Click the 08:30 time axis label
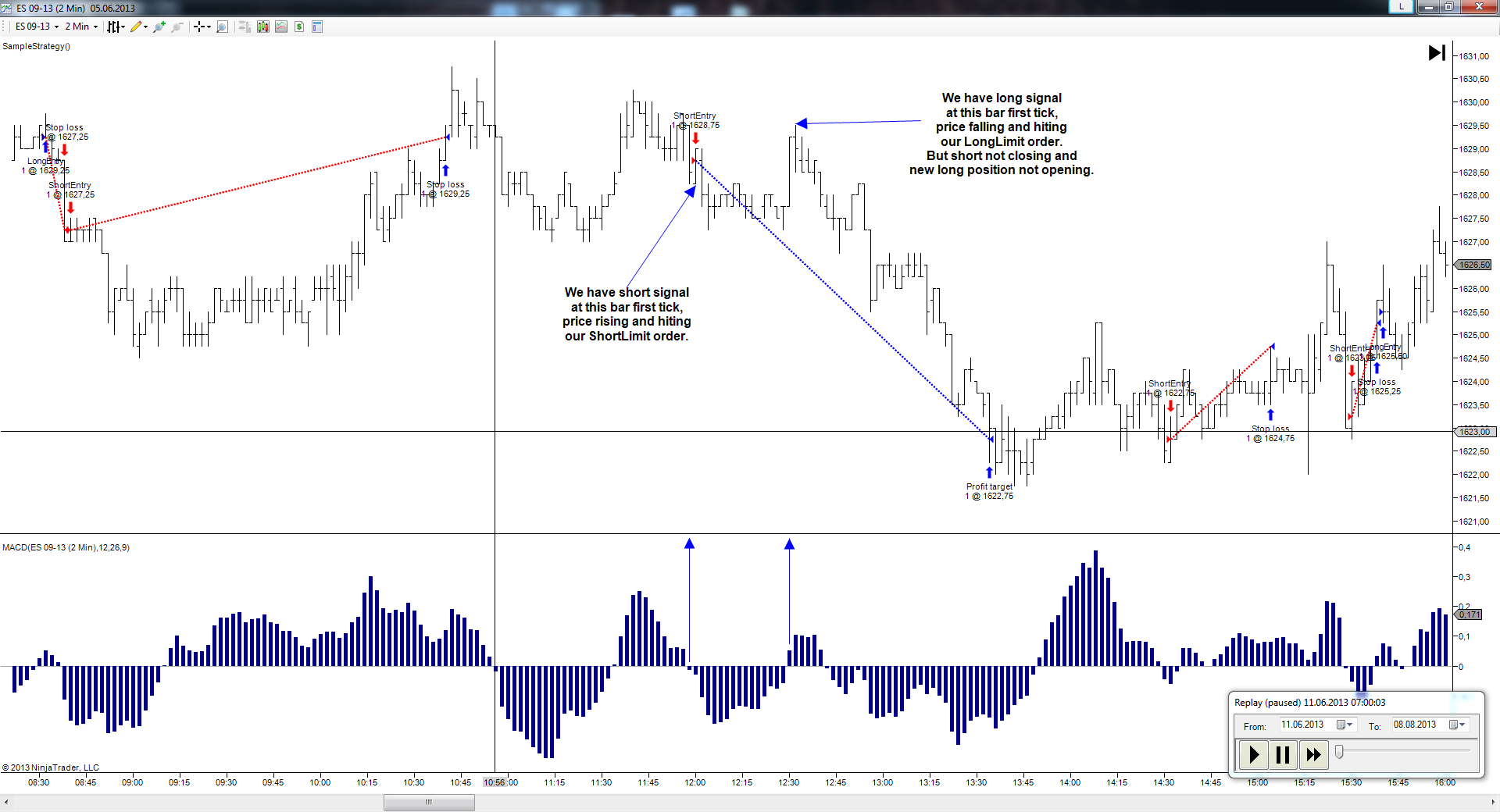The height and width of the screenshot is (812, 1500). tap(38, 782)
